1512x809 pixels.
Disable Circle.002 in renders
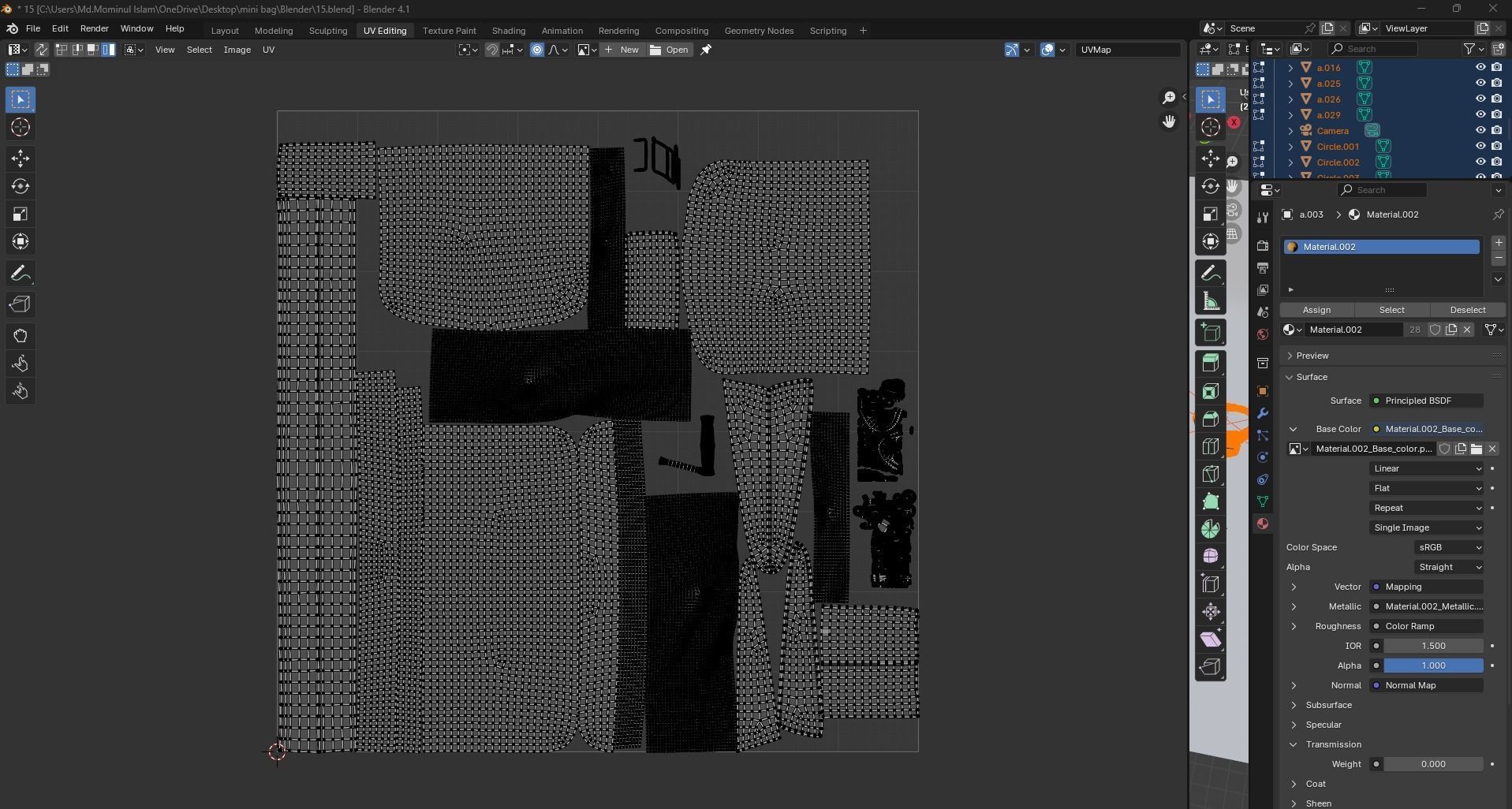tap(1496, 162)
